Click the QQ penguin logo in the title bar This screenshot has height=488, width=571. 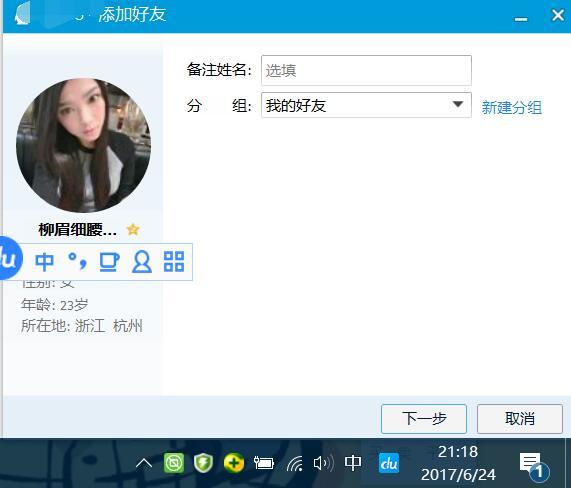click(x=22, y=13)
